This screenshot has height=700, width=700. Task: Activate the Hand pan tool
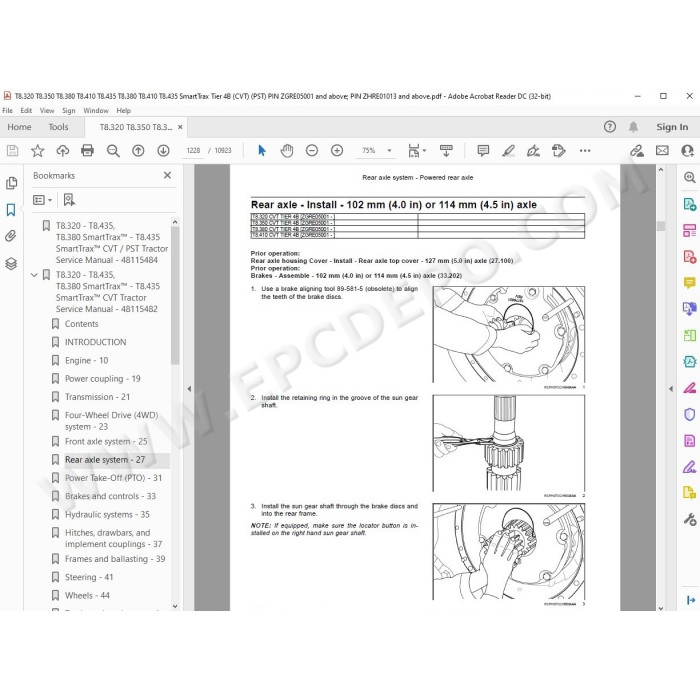click(287, 151)
